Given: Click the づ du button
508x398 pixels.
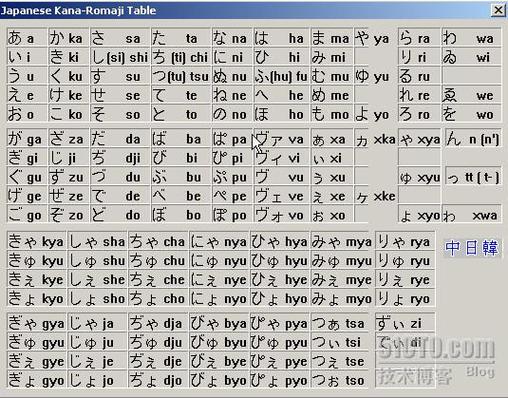Looking at the screenshot, I should (x=120, y=177).
